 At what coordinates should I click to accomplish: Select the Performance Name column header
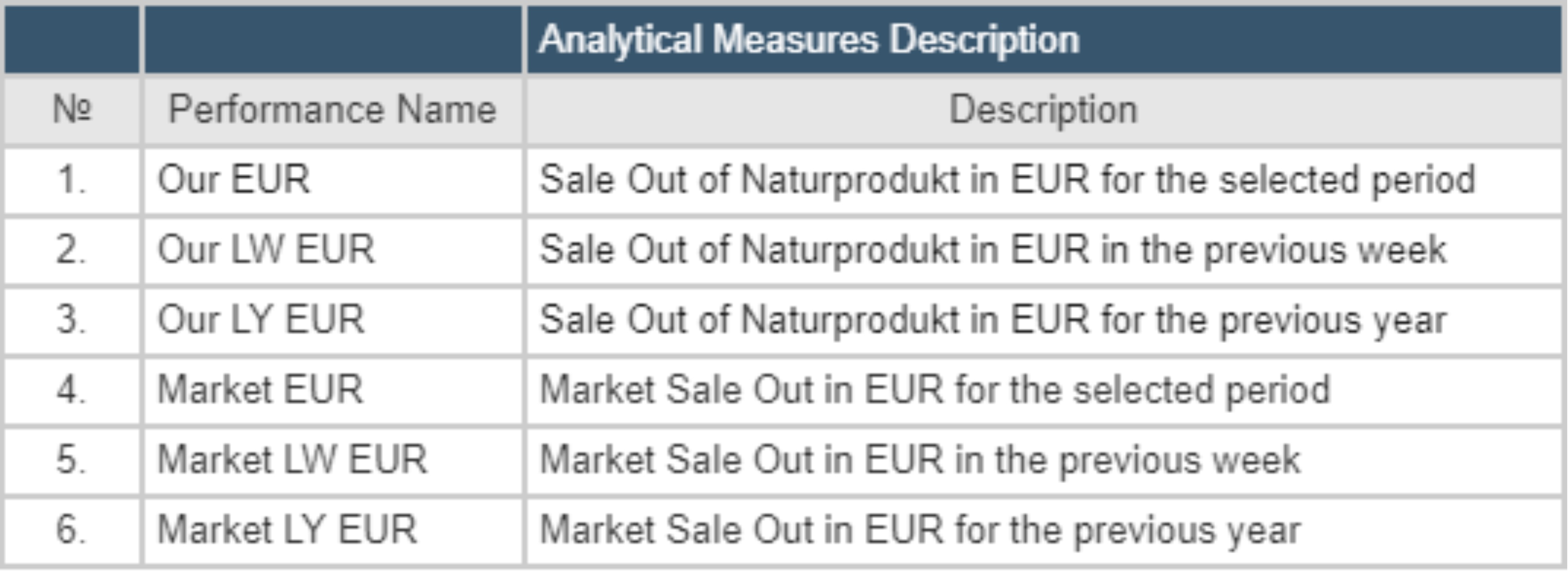click(x=332, y=110)
